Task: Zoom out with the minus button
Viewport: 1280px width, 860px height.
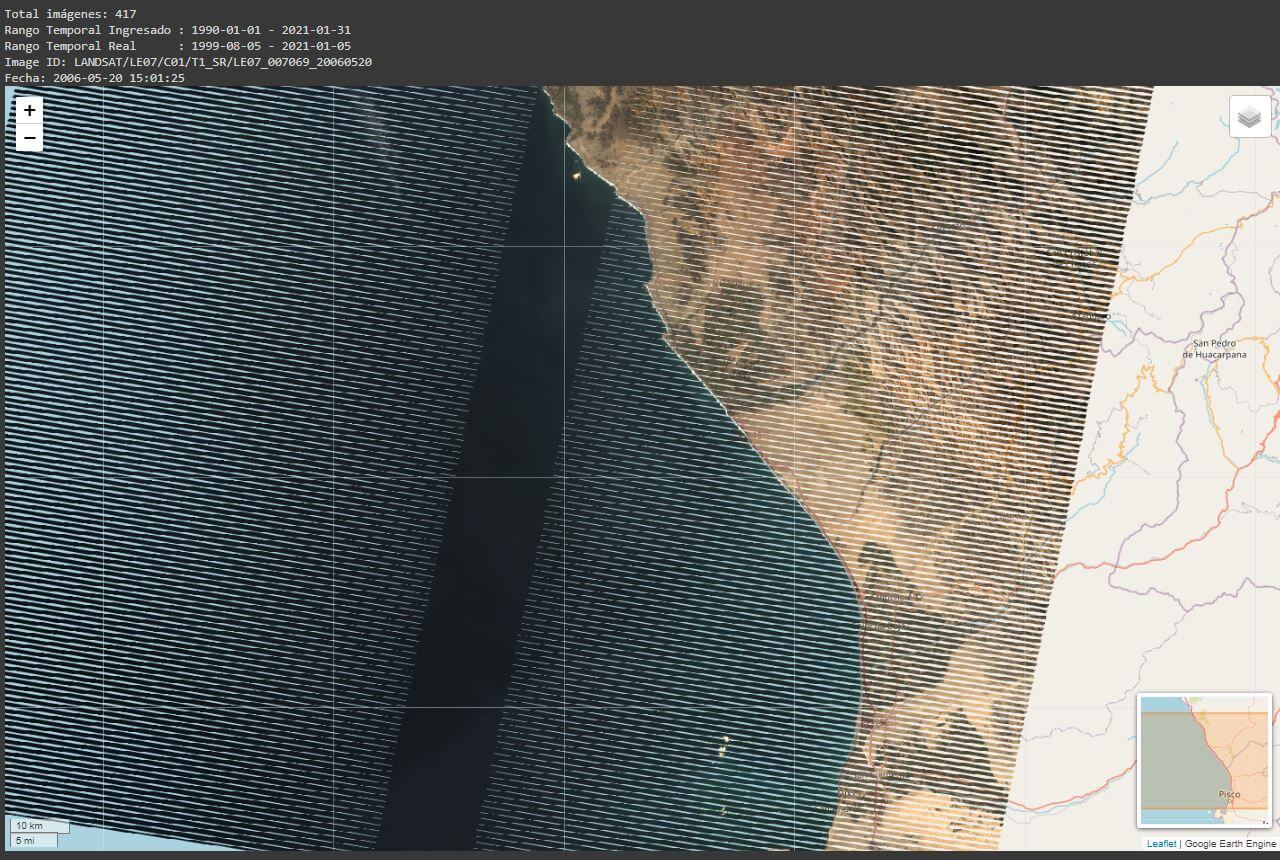Action: pyautogui.click(x=30, y=138)
